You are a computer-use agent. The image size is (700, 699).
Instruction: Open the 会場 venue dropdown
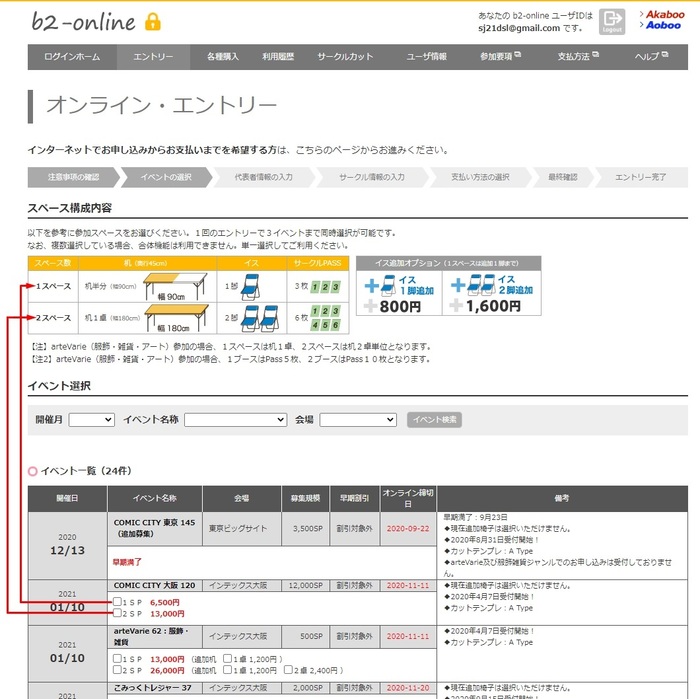click(x=358, y=420)
